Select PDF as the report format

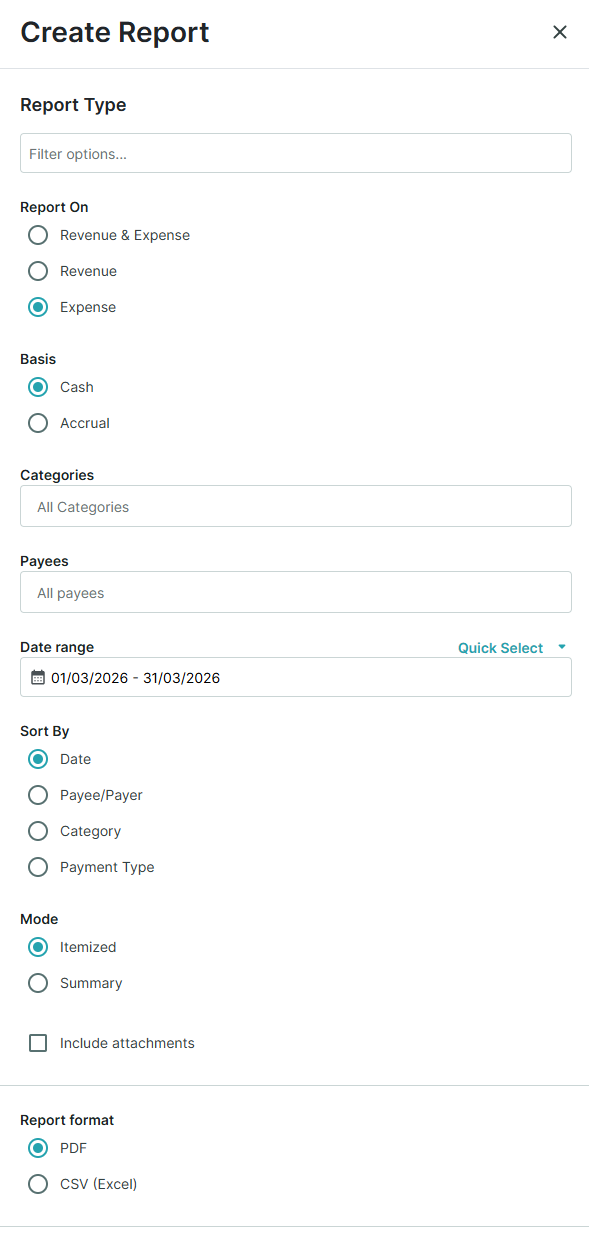[x=37, y=1148]
